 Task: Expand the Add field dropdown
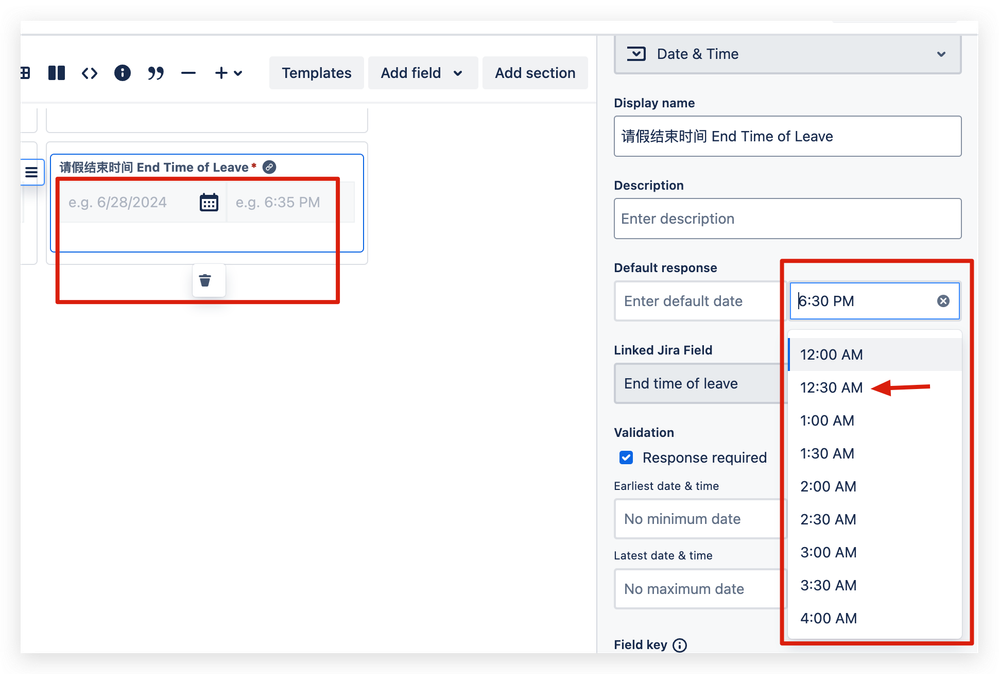[x=422, y=73]
